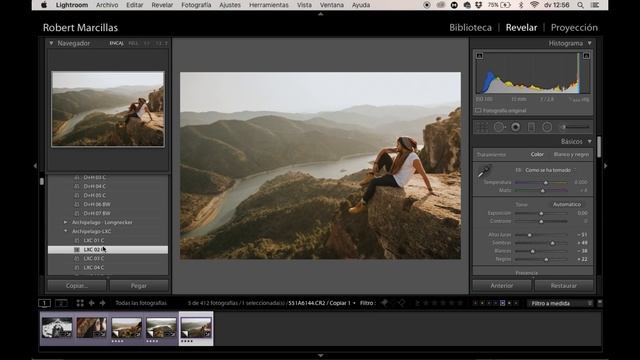Screen dimensions: 640x360
Task: Open Wi-Fi status in menu bar
Action: [534, 5]
